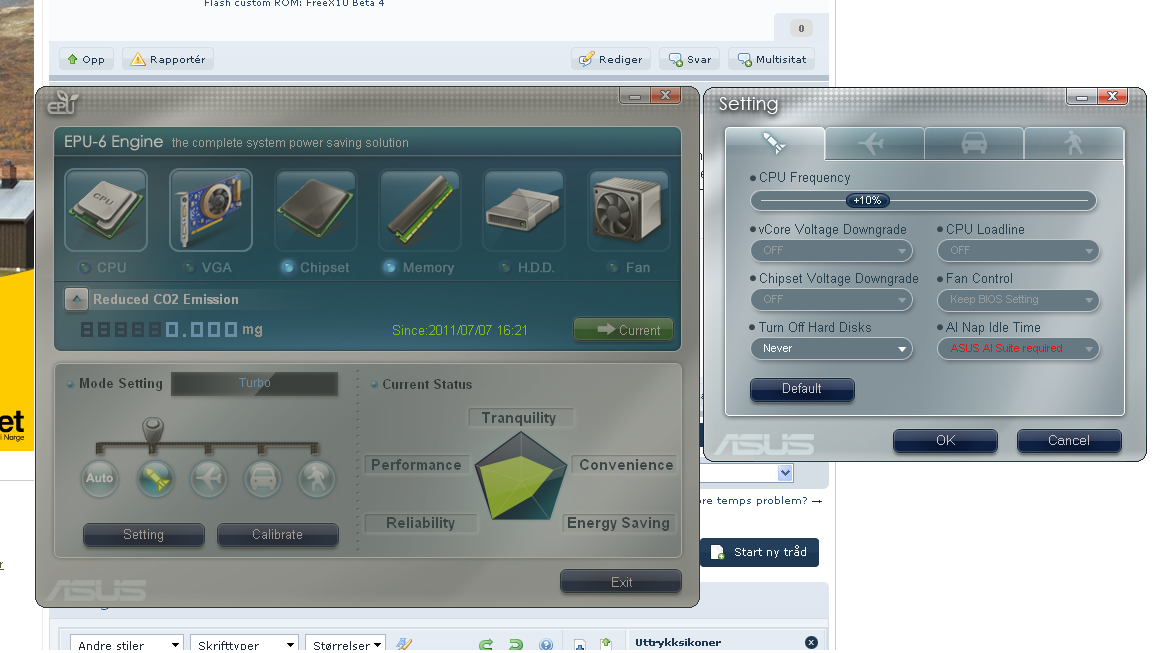Open the vCore Voltage Downgrade dropdown
The width and height of the screenshot is (1171, 653).
[831, 250]
